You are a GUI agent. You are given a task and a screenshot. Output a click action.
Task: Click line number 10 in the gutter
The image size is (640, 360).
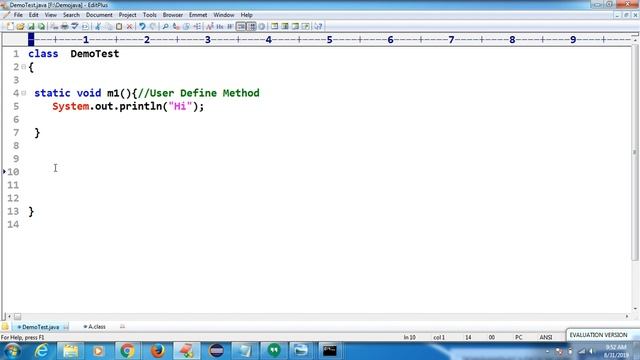pos(13,172)
